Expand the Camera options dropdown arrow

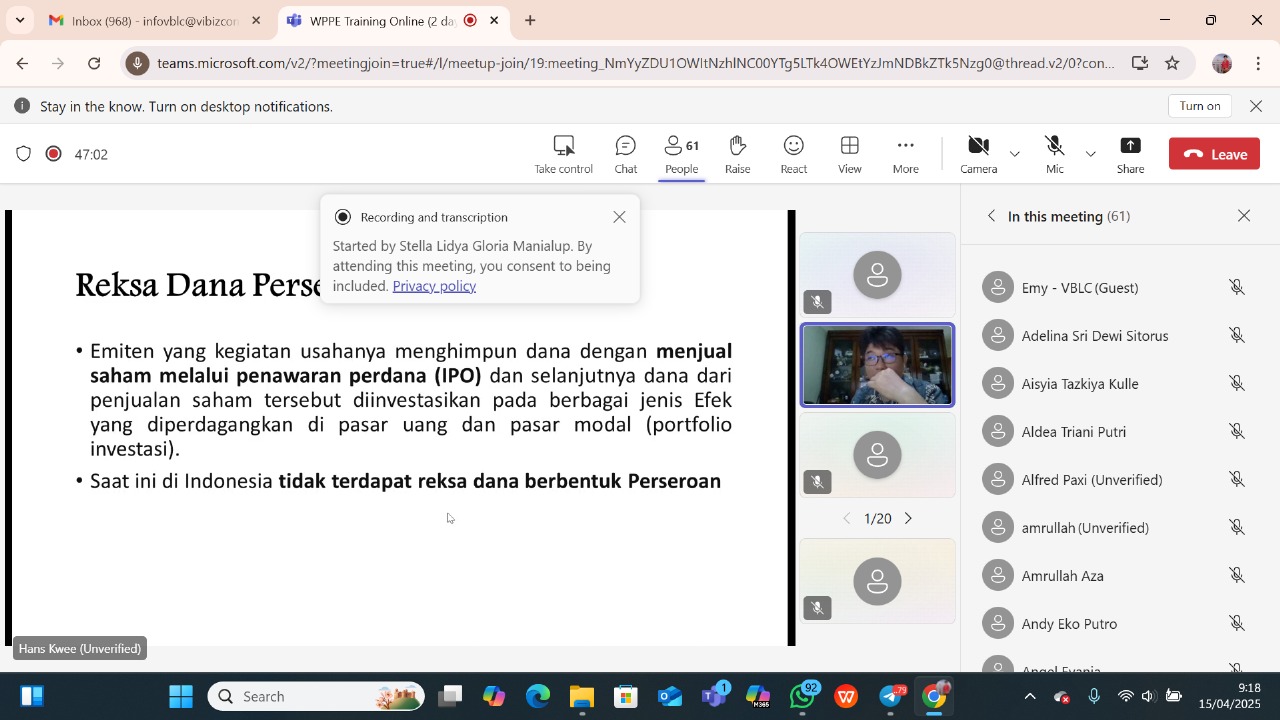[x=1015, y=154]
